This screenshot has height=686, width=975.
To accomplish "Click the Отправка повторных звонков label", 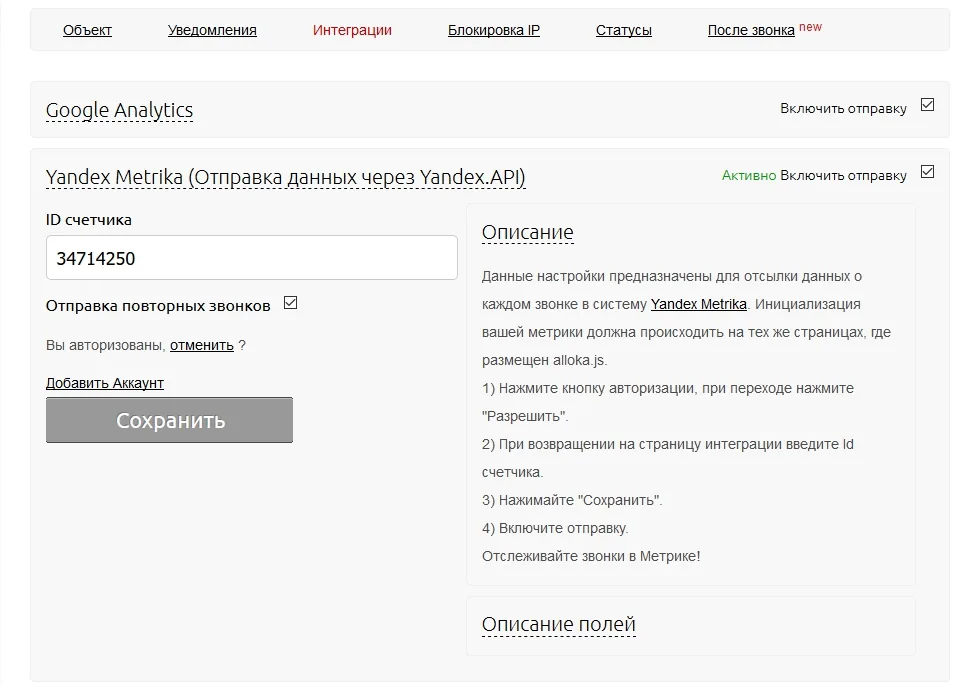I will 158,306.
